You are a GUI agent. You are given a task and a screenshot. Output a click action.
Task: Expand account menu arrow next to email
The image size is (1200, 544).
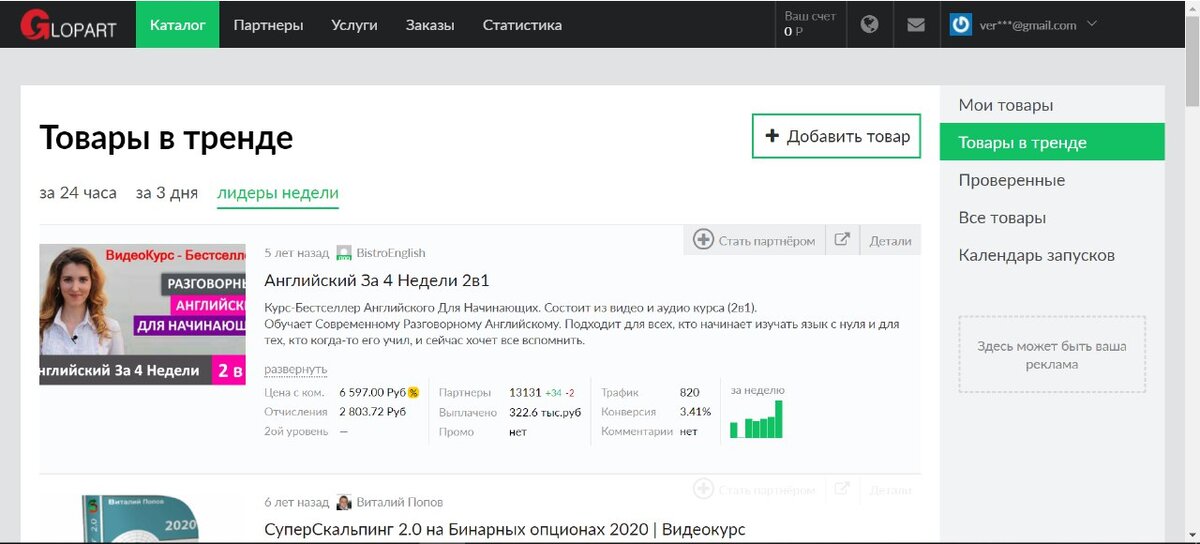click(1091, 25)
